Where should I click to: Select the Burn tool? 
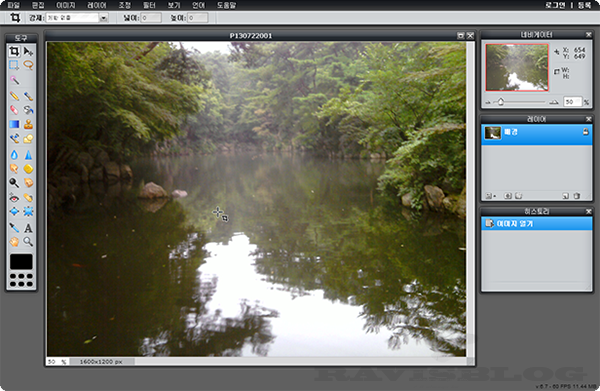(x=28, y=183)
